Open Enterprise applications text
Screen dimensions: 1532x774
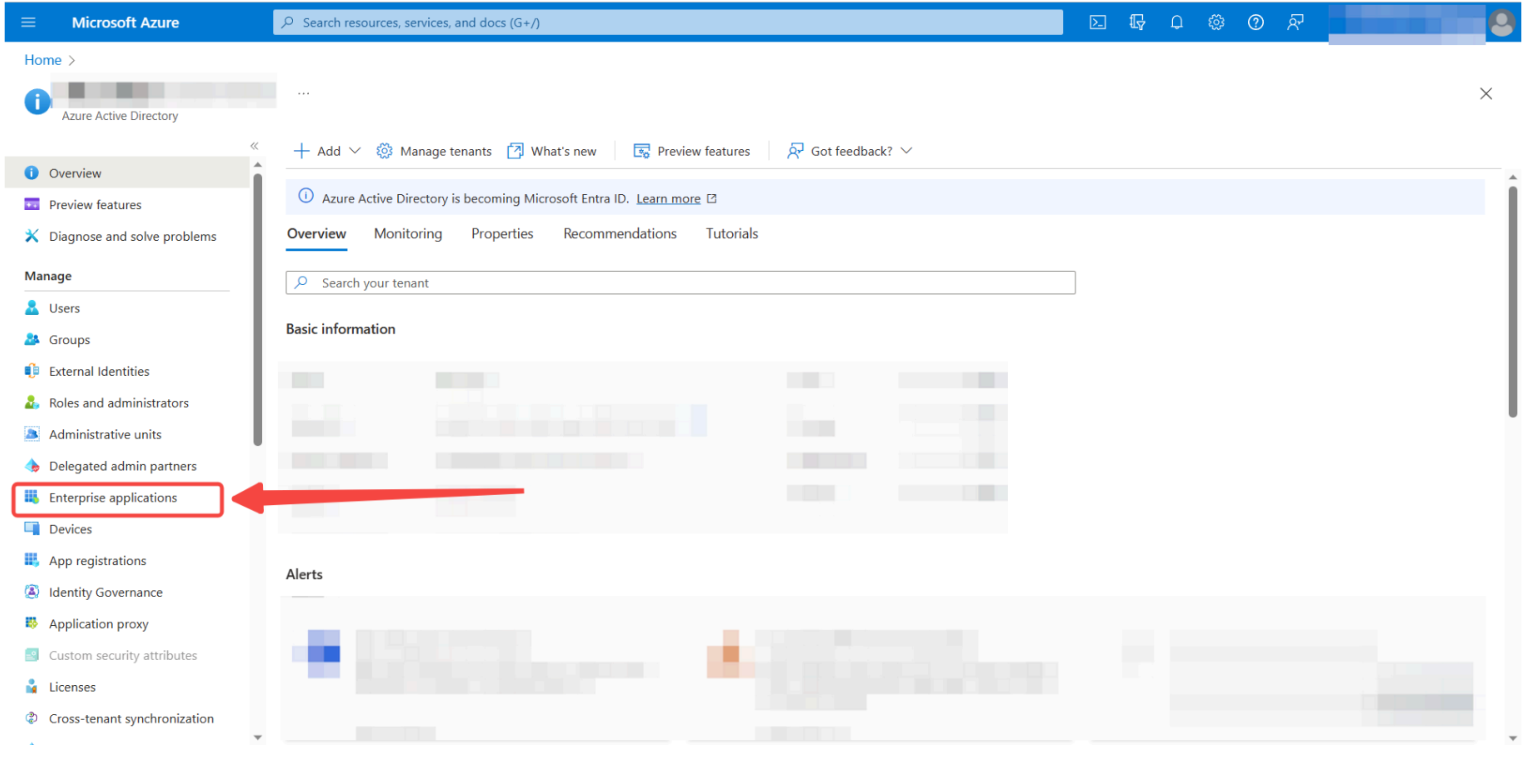coord(113,497)
